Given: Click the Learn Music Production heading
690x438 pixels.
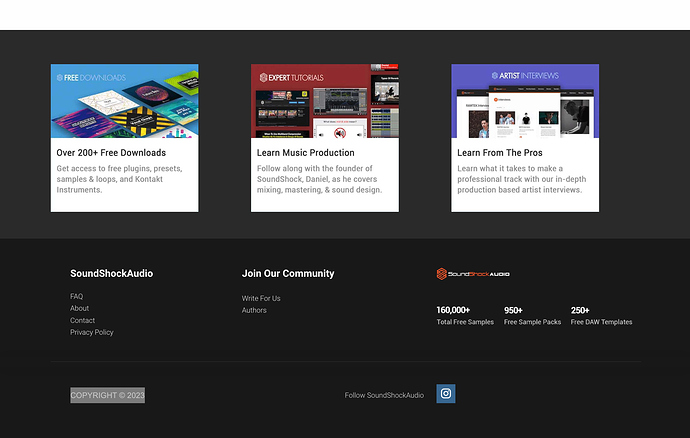Looking at the screenshot, I should tap(305, 153).
